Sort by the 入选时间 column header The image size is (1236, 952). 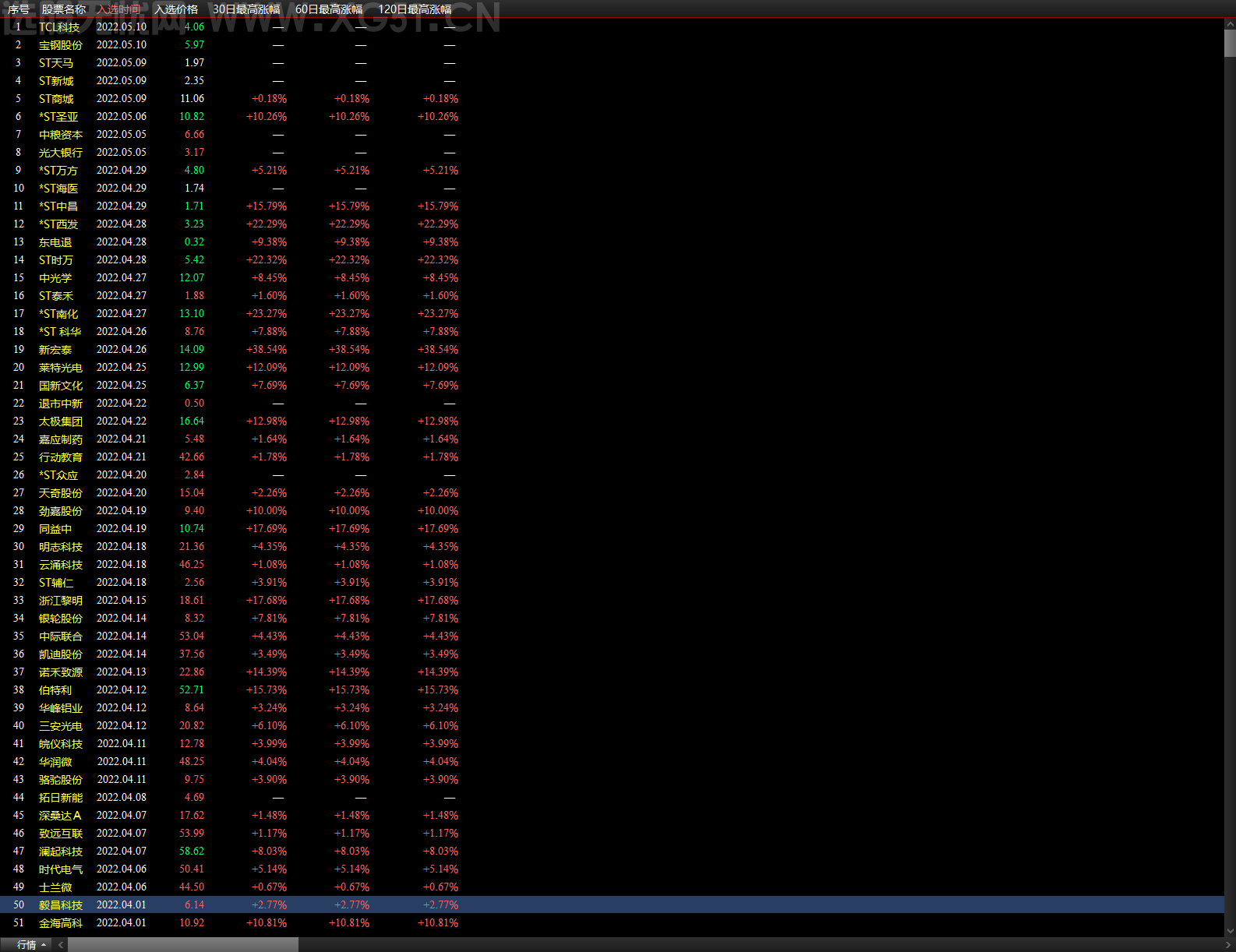tap(119, 9)
